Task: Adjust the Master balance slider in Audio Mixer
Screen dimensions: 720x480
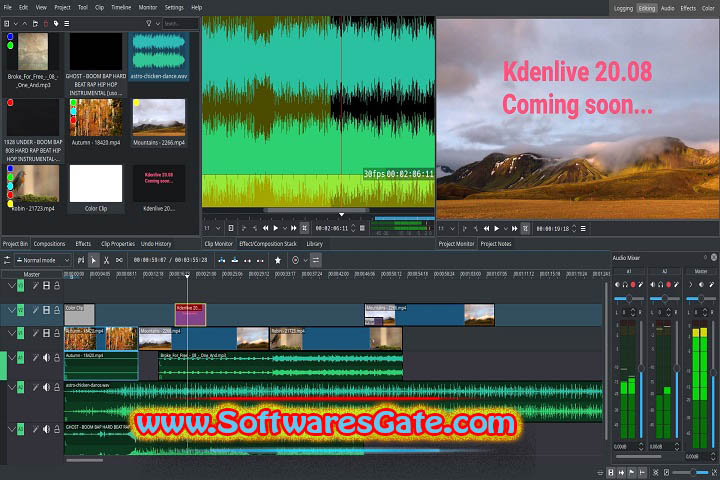Action: click(701, 299)
